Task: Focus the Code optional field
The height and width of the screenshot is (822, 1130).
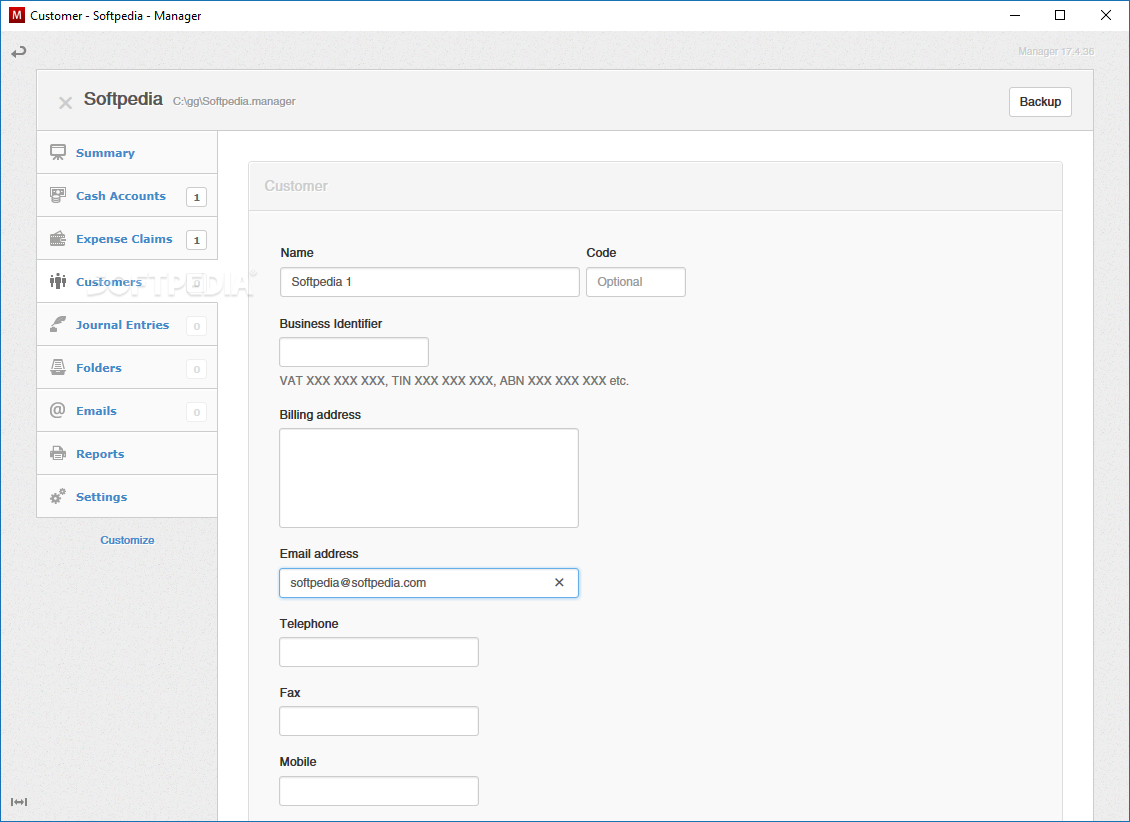Action: tap(636, 282)
